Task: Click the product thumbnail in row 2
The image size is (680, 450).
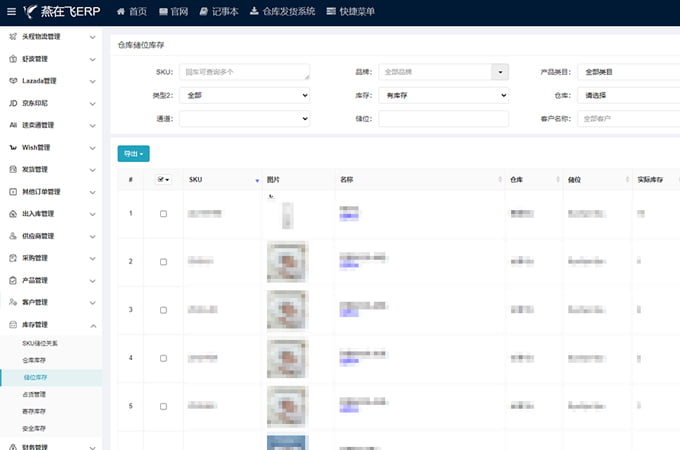Action: tap(287, 261)
